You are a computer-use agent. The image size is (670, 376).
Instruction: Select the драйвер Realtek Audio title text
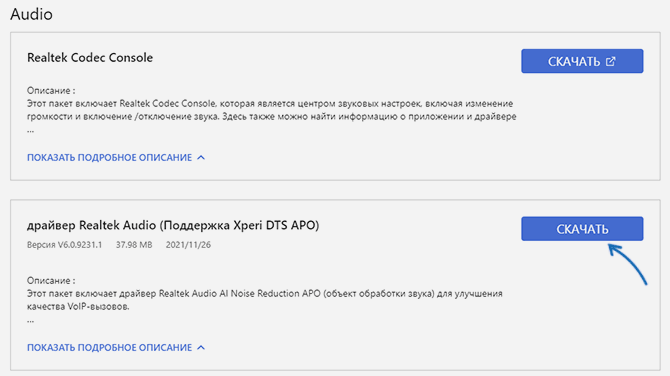point(173,225)
